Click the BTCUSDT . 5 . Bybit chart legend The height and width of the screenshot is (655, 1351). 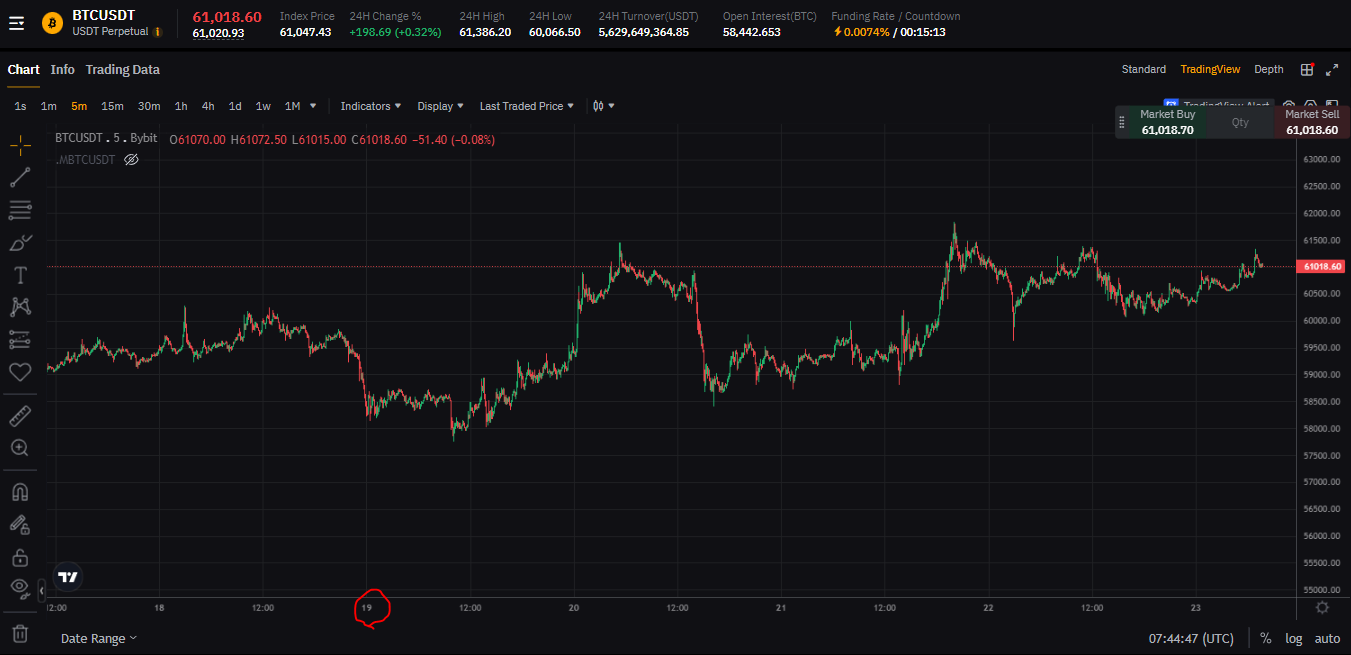108,139
